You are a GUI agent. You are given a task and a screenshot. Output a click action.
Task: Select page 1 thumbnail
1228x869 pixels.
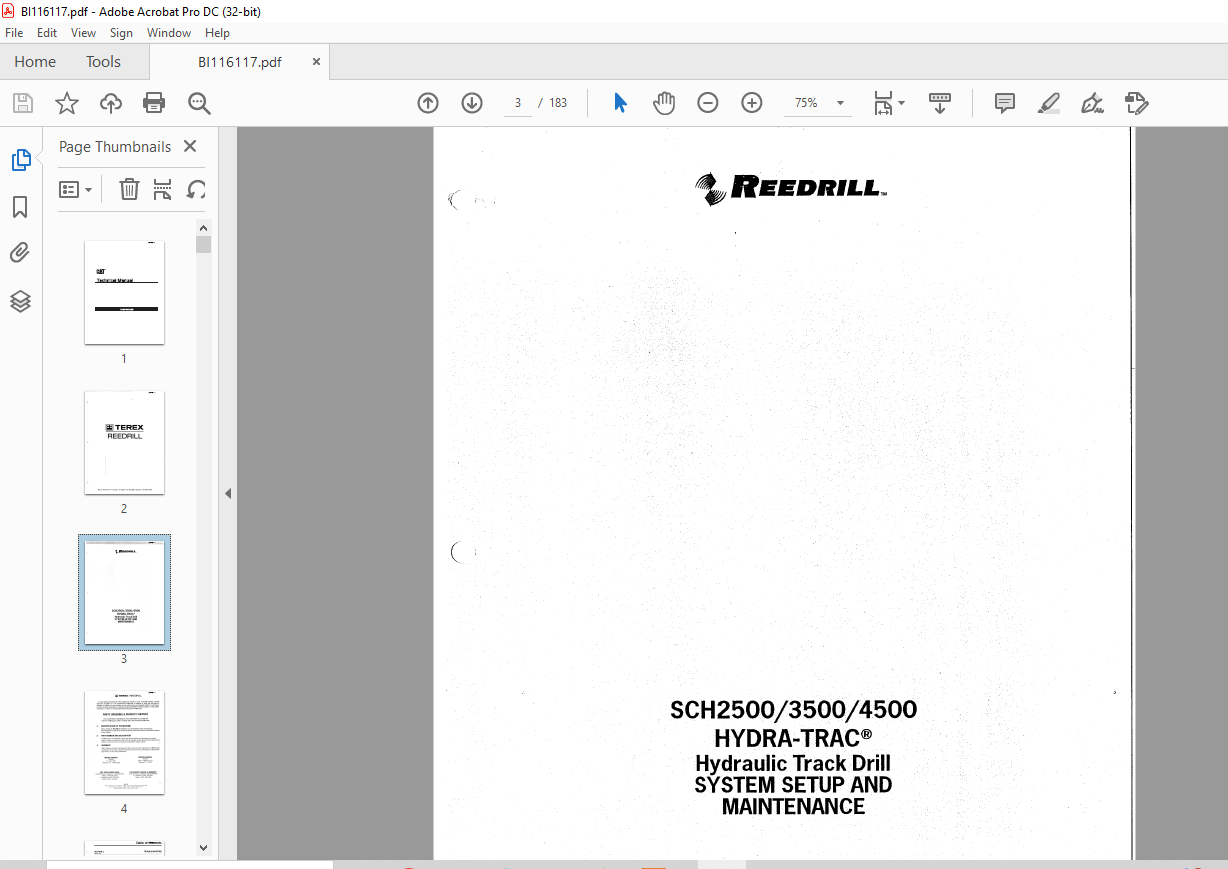coord(124,292)
